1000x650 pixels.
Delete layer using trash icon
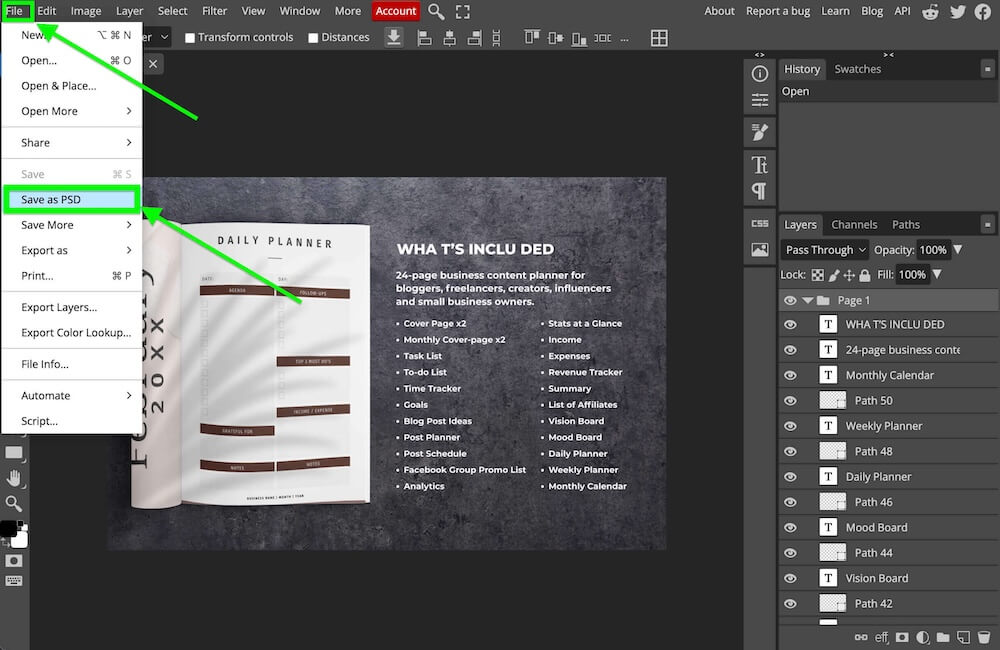pyautogui.click(x=983, y=637)
